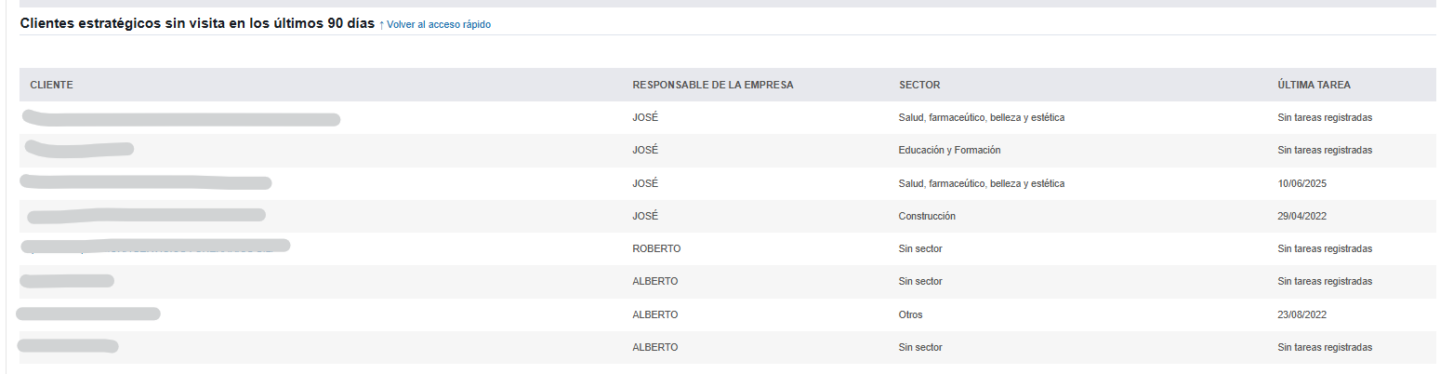Viewport: 1440px width, 374px height.
Task: Click the 'Volver al acceso rápido' link
Action: click(x=435, y=24)
